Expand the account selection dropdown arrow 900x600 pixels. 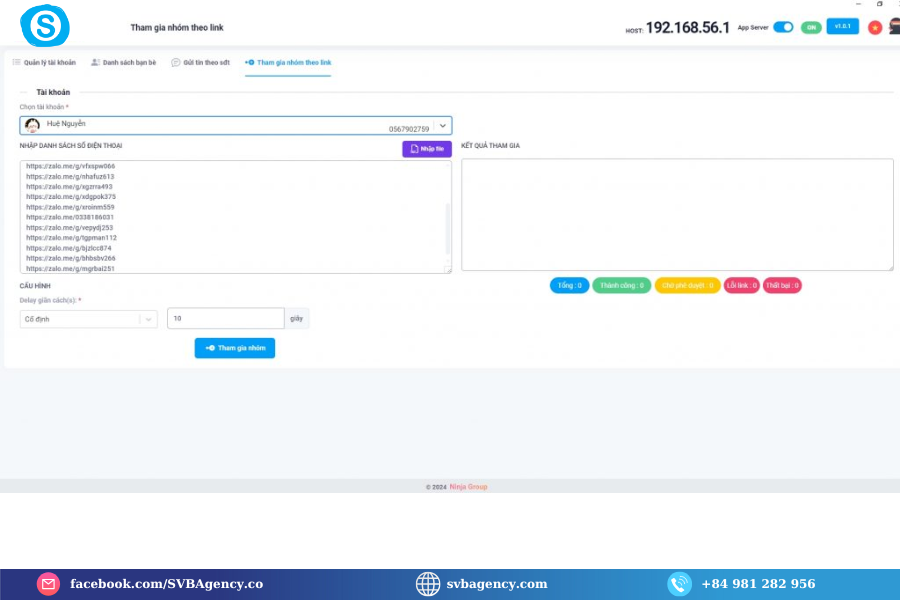[x=442, y=126]
